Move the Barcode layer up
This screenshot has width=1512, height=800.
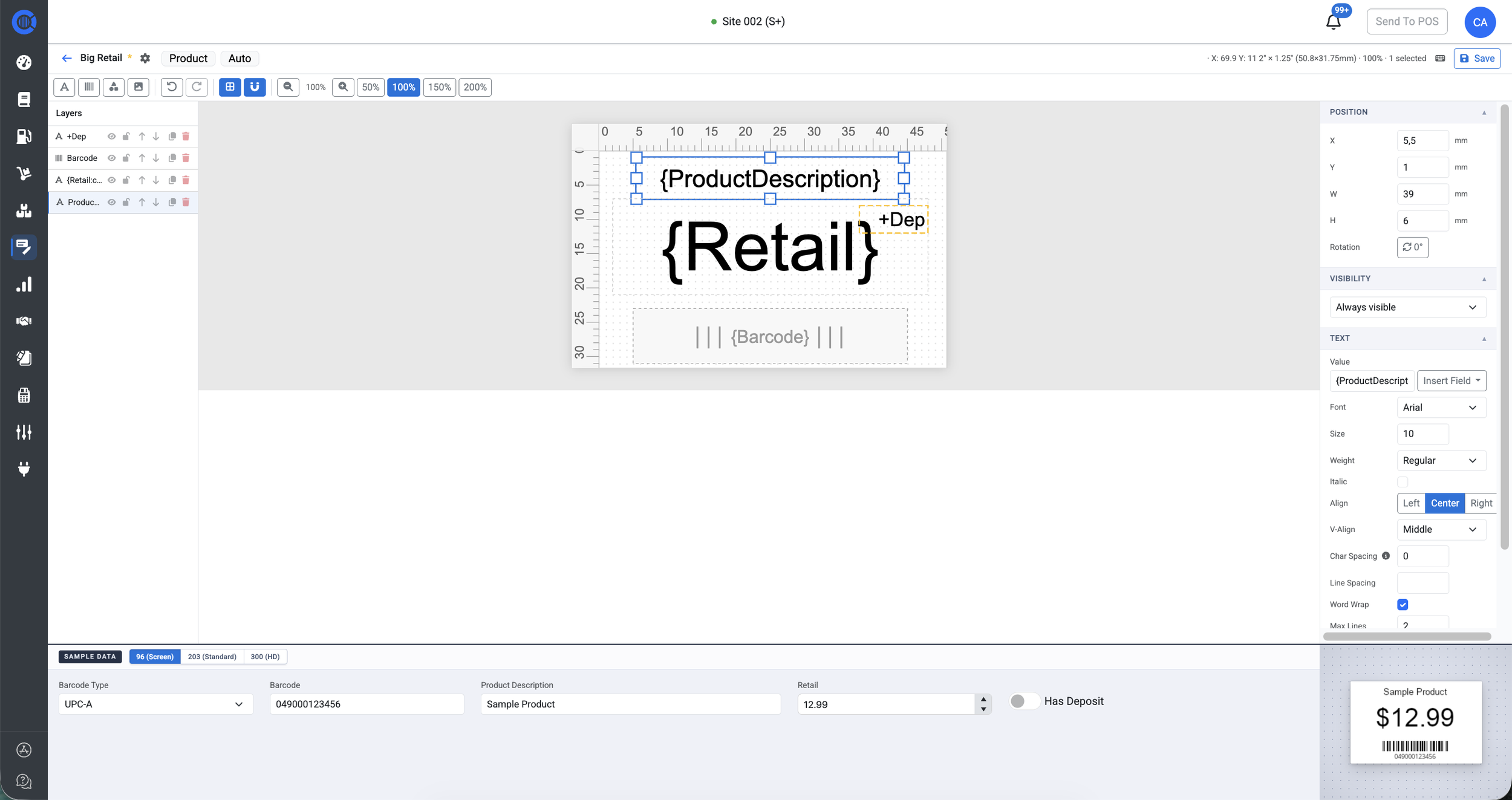coord(142,158)
